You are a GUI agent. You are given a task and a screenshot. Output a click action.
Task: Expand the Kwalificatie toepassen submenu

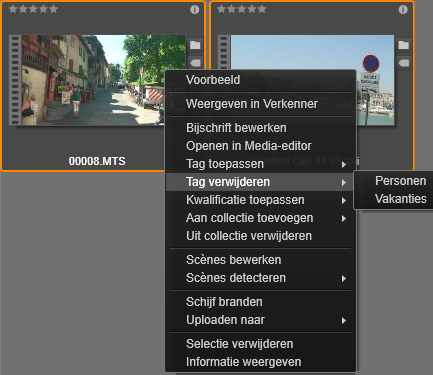260,200
